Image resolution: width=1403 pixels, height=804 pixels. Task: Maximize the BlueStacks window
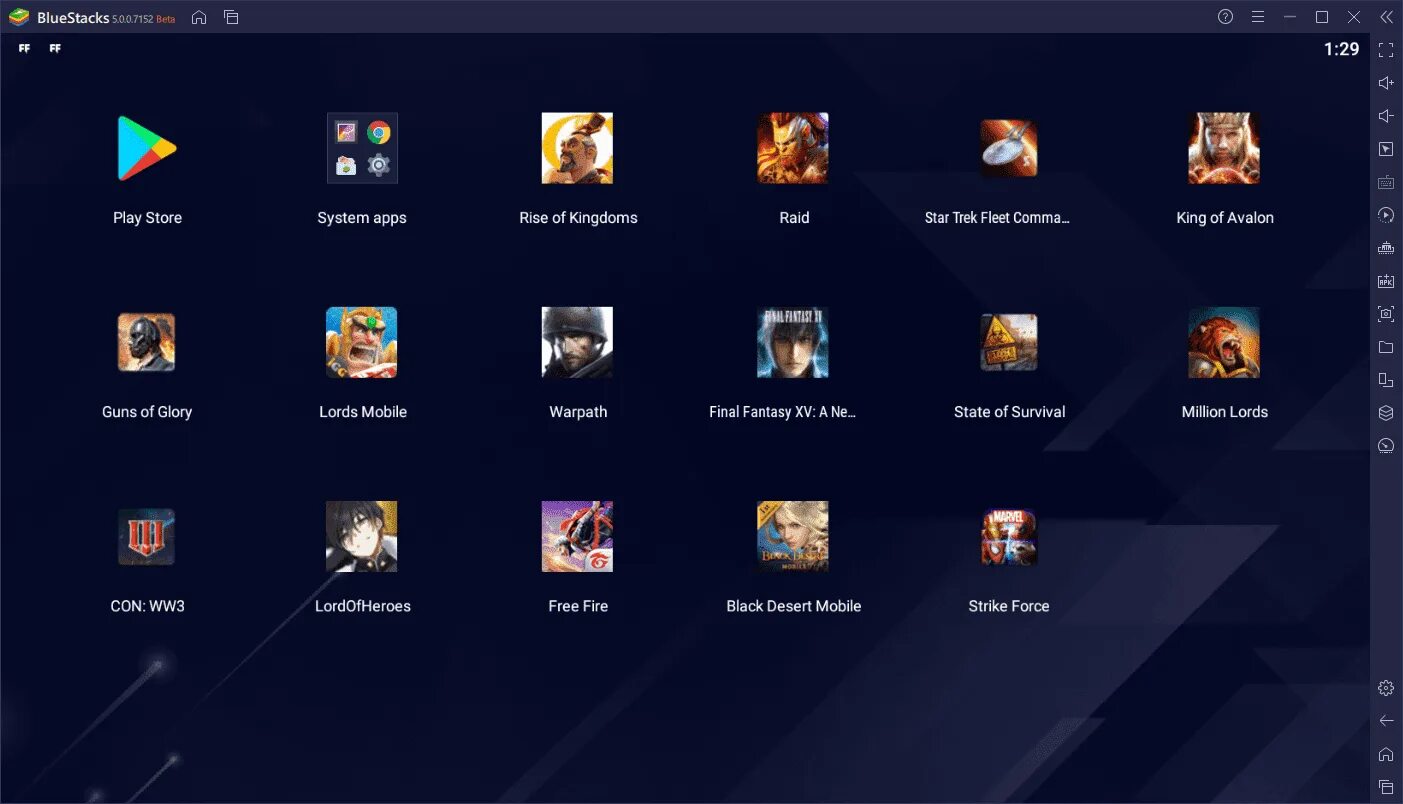tap(1322, 17)
